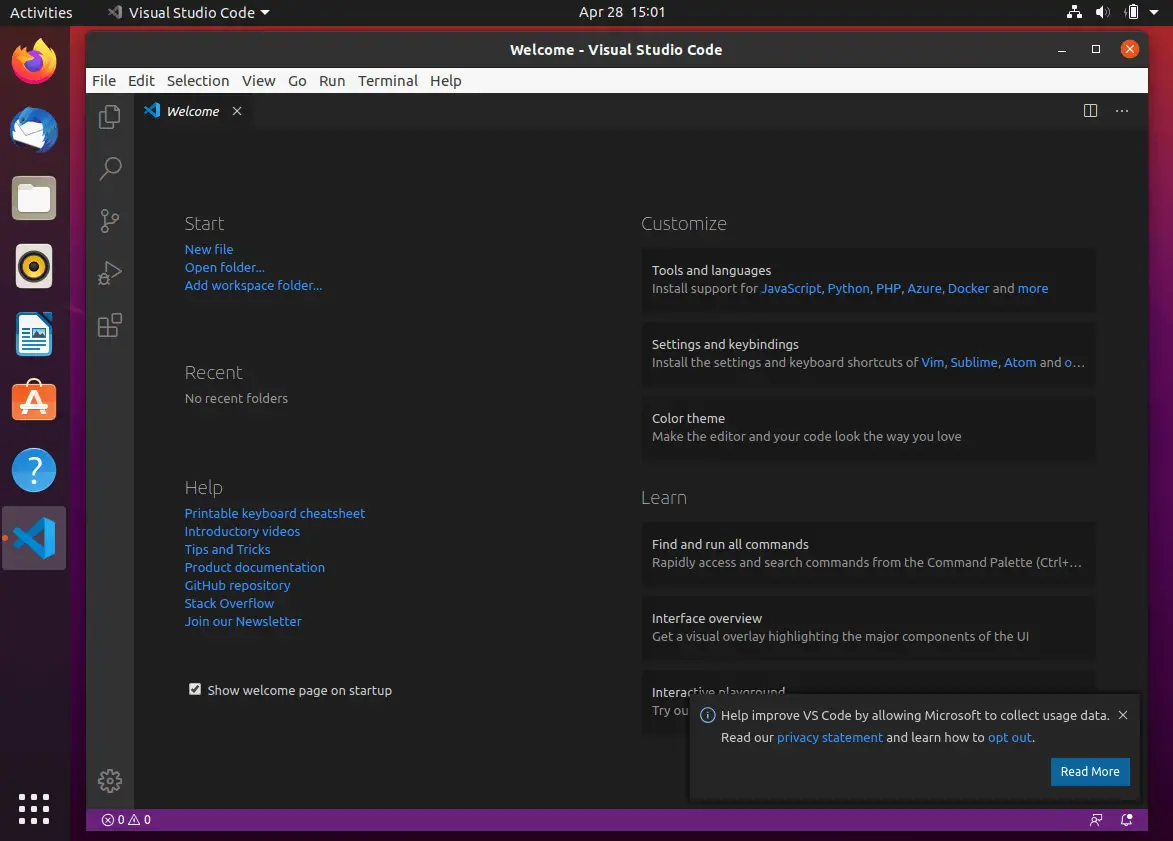Click the errors and warnings status indicator
The width and height of the screenshot is (1173, 841).
pyautogui.click(x=124, y=819)
